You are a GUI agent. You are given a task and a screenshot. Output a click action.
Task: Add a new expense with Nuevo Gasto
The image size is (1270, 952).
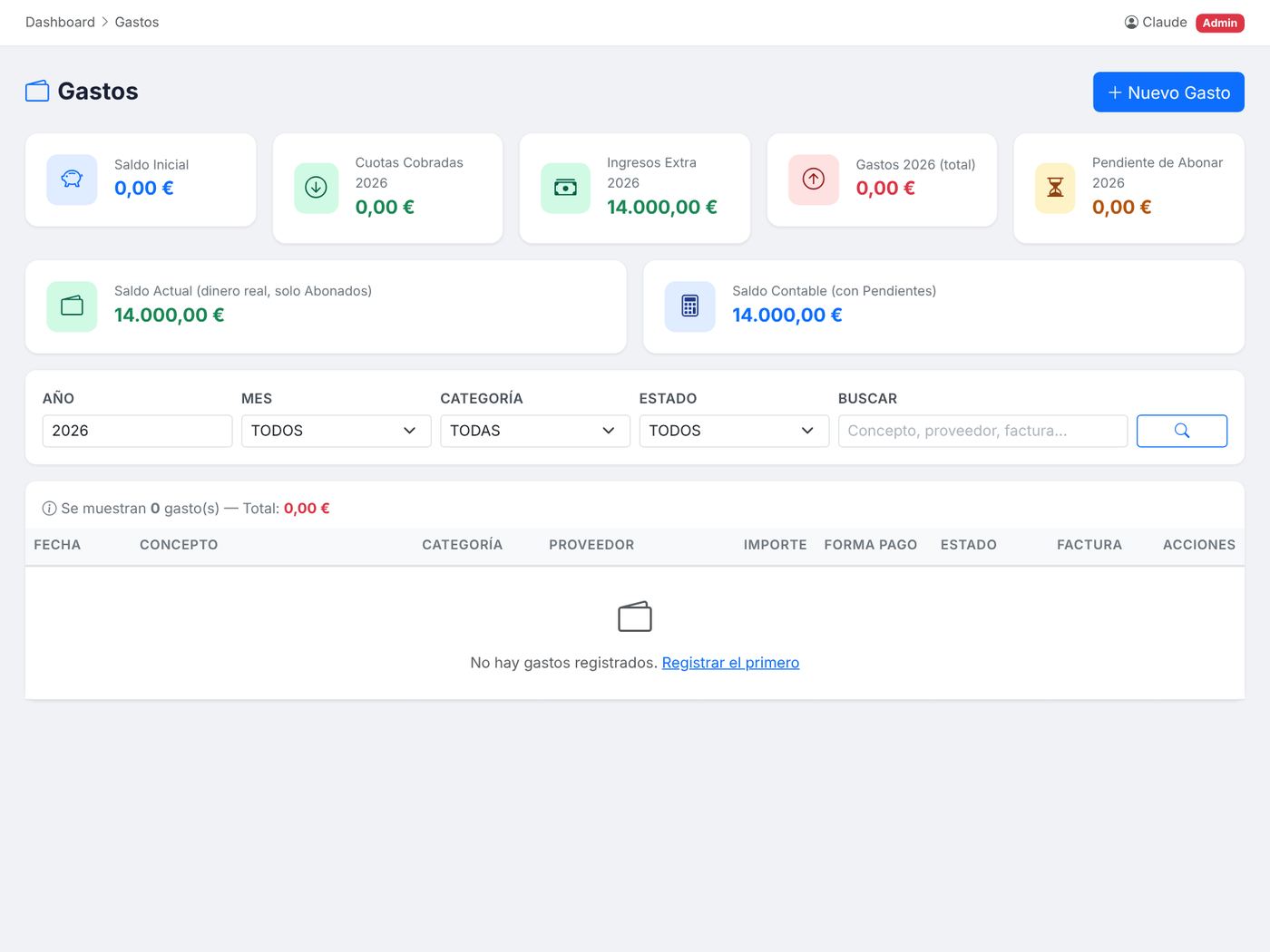click(x=1168, y=92)
